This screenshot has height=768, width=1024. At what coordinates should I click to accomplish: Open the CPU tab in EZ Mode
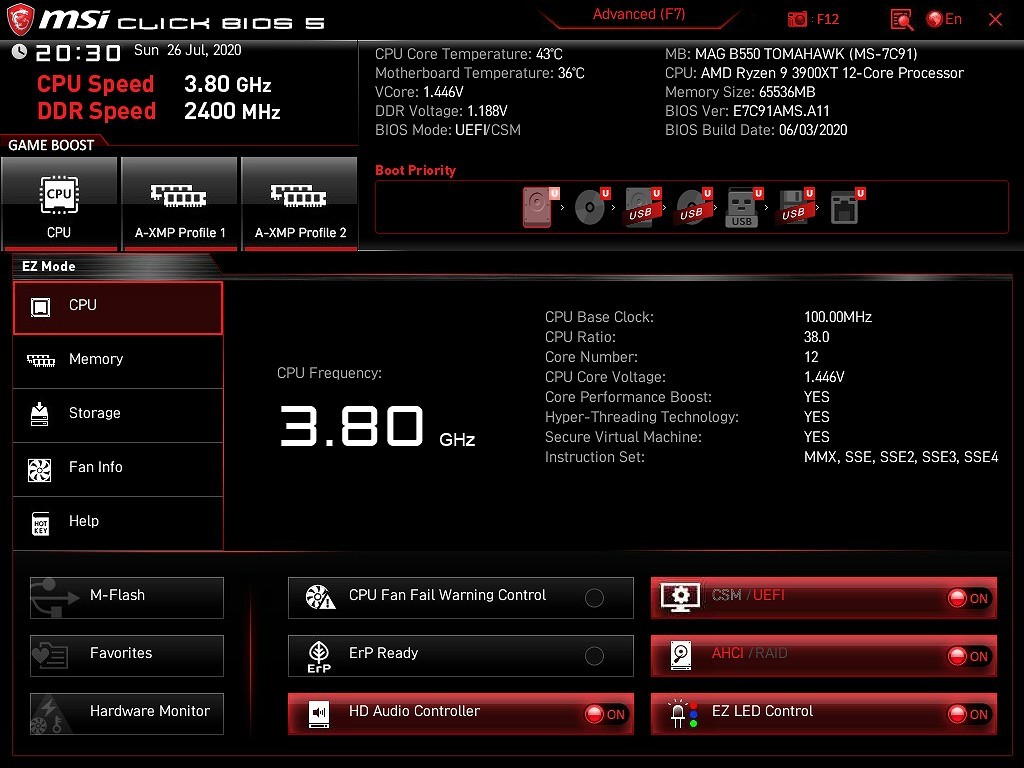118,308
